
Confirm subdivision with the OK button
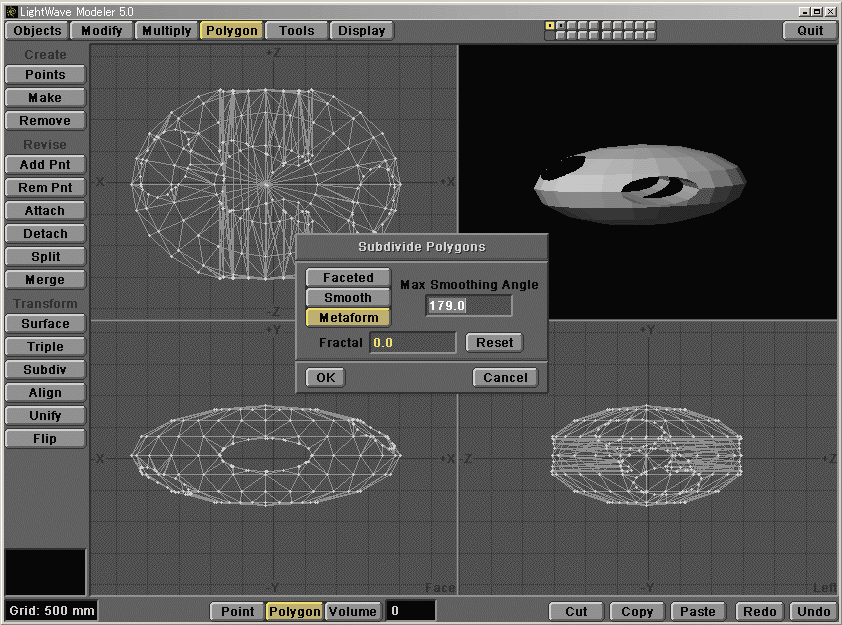(324, 377)
